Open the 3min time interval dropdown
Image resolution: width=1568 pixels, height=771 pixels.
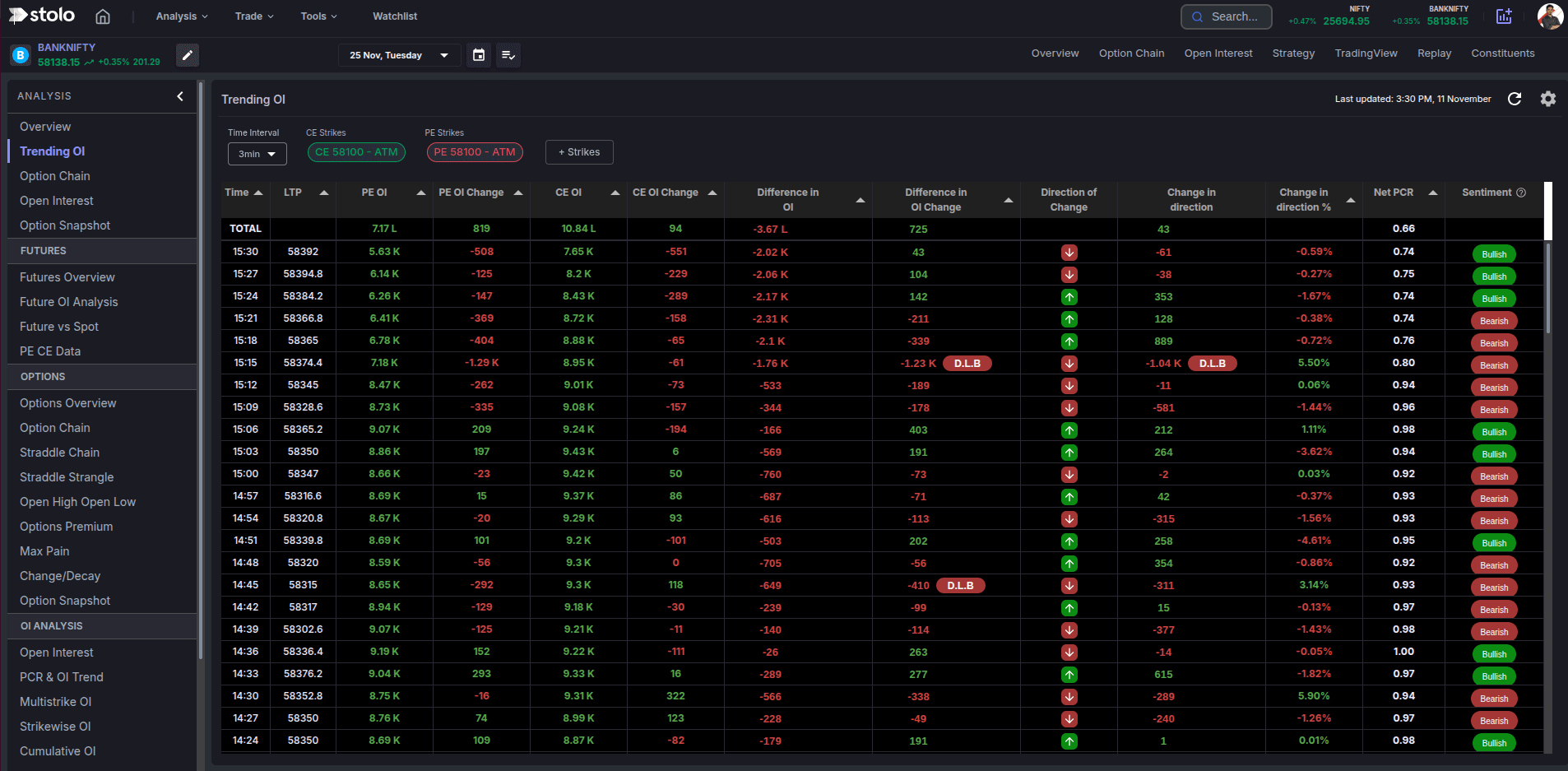257,154
